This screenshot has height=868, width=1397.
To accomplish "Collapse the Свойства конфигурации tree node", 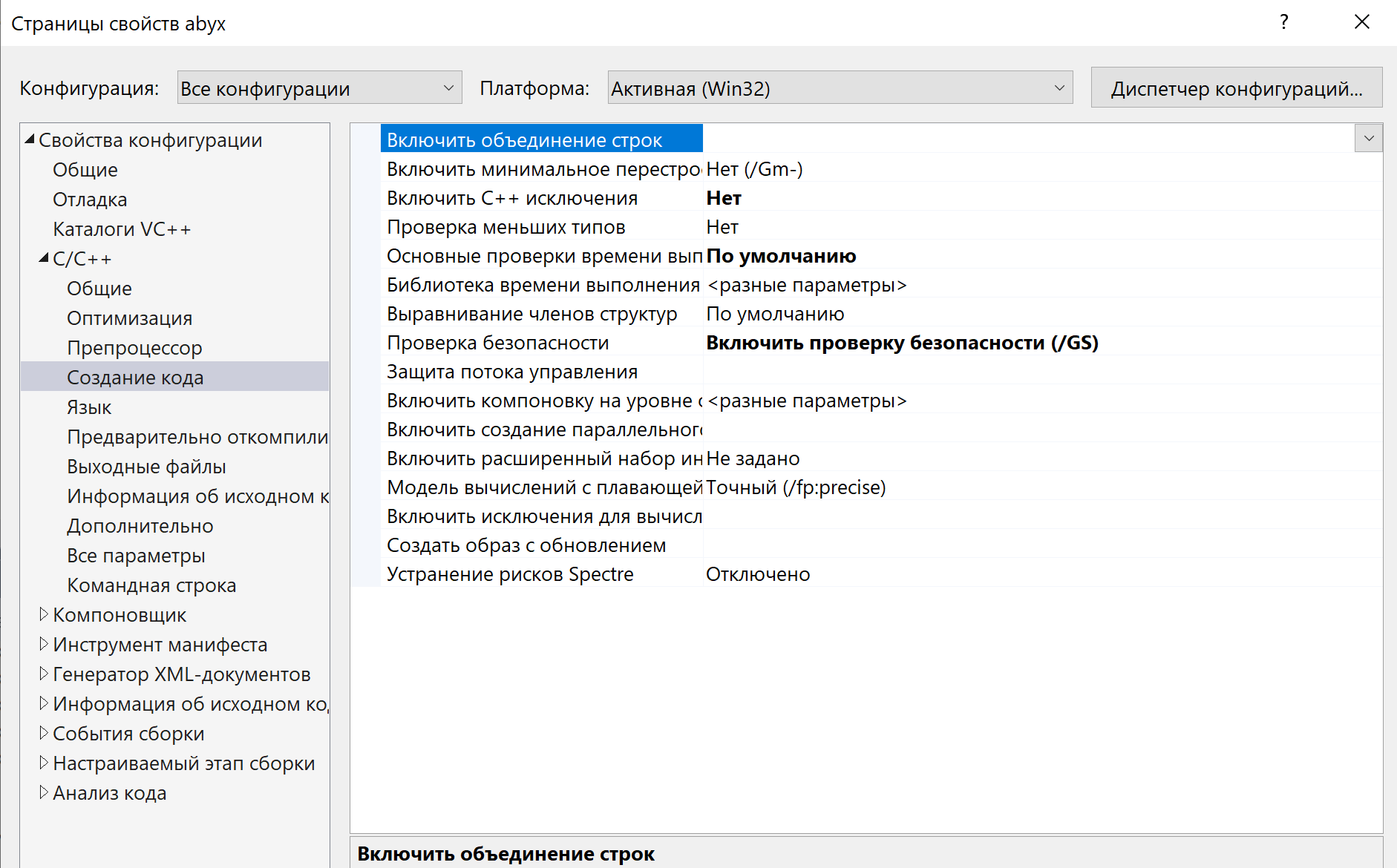I will point(30,139).
